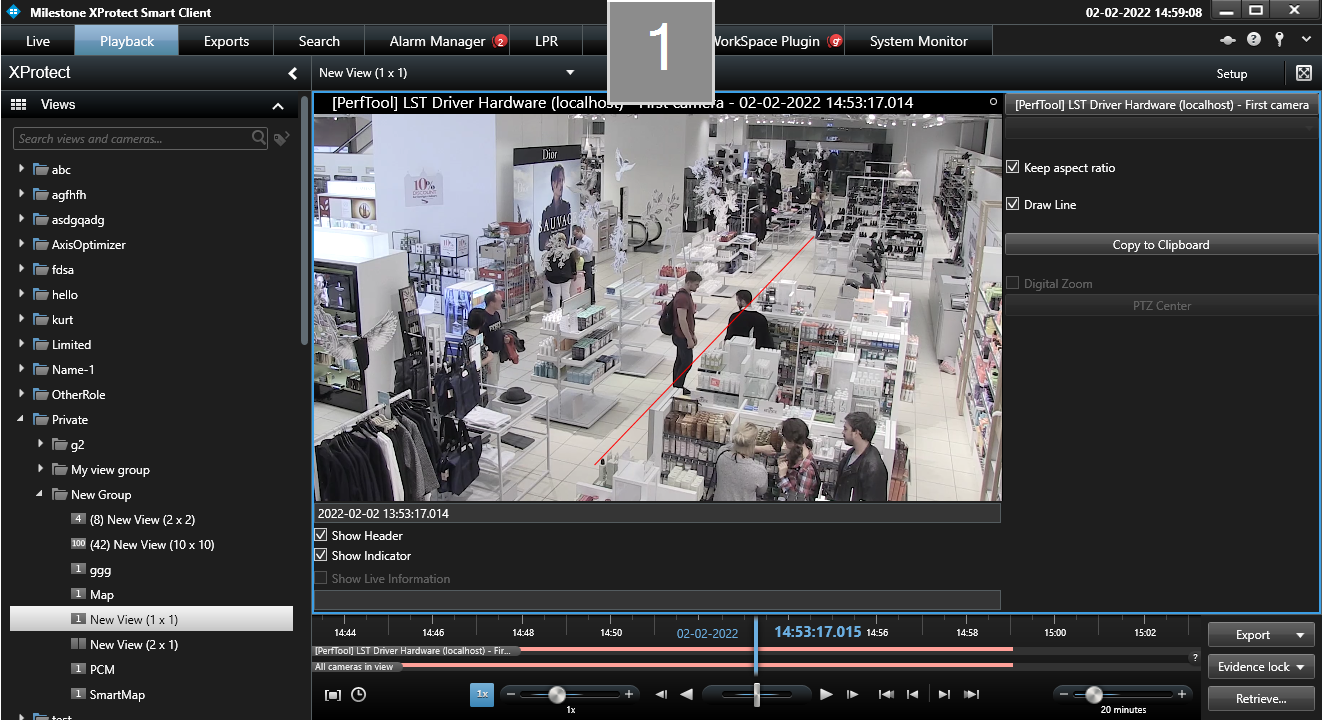
Task: Click the PTZ Center button
Action: pos(1161,306)
